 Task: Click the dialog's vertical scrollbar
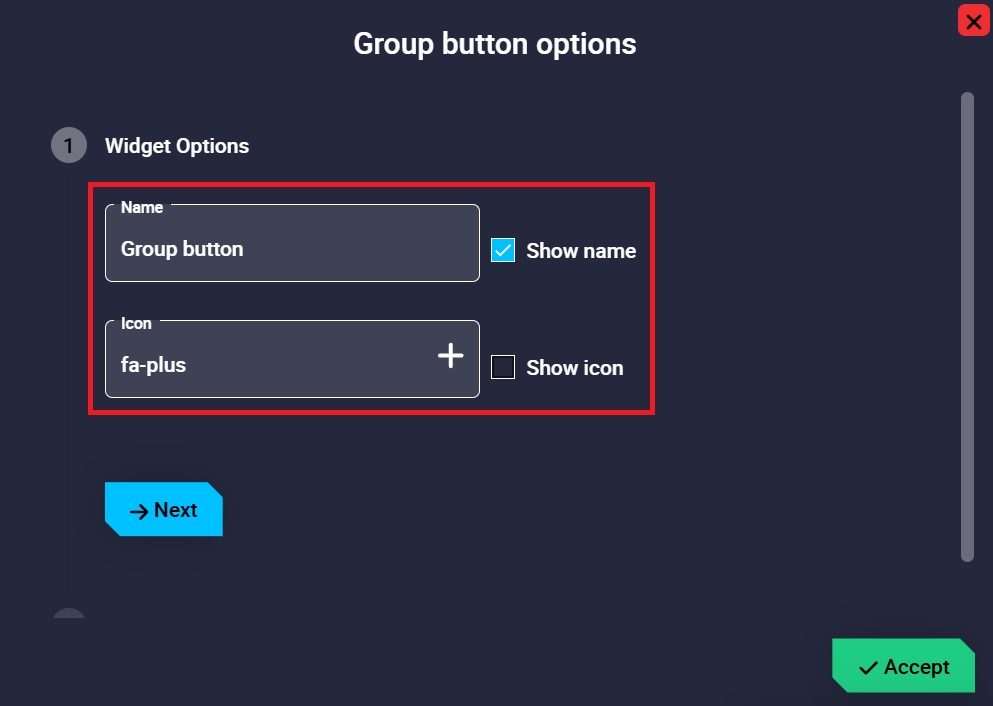coord(967,326)
